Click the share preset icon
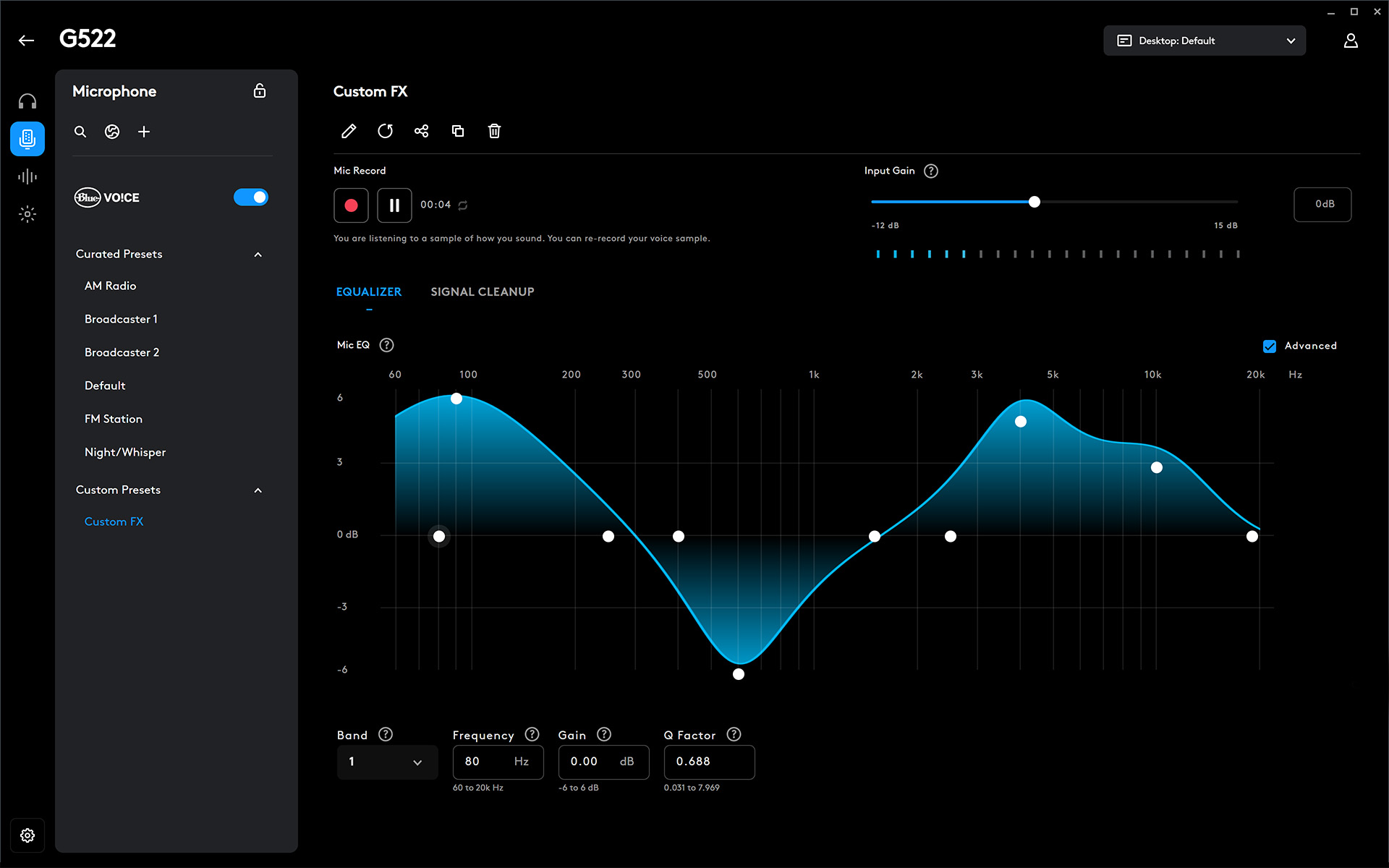 (x=422, y=131)
